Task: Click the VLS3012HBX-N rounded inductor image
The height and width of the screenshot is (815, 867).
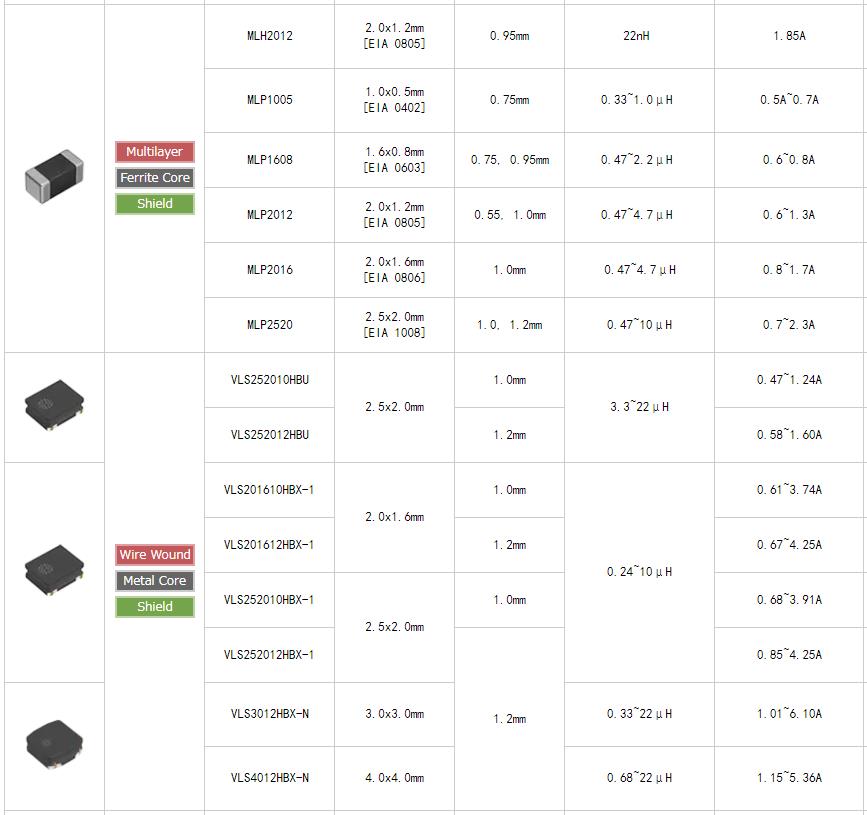Action: [x=54, y=744]
